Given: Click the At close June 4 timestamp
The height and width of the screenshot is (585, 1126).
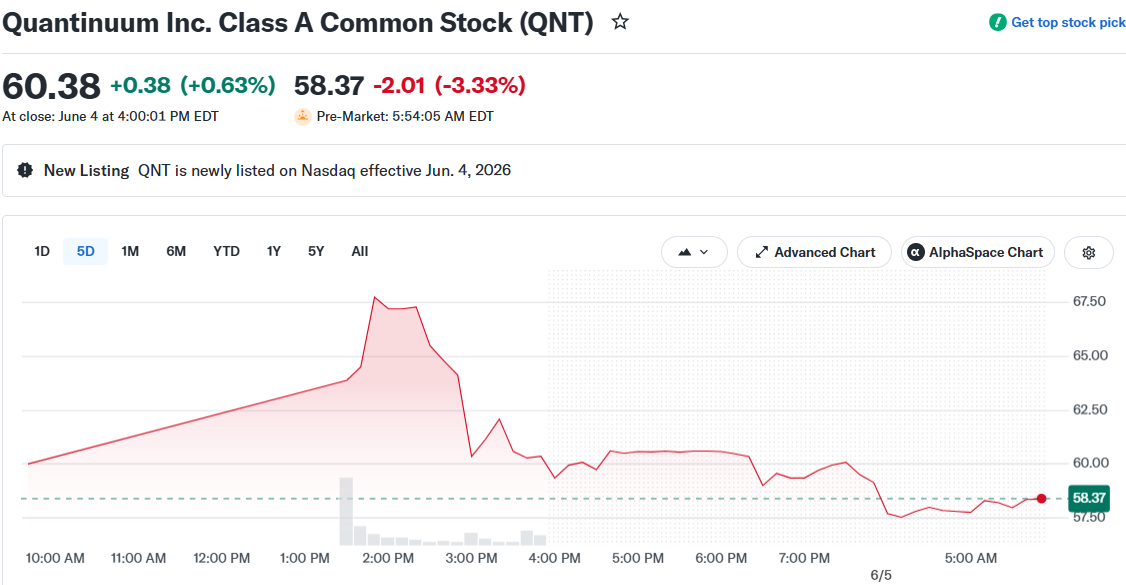Looking at the screenshot, I should click(x=111, y=116).
